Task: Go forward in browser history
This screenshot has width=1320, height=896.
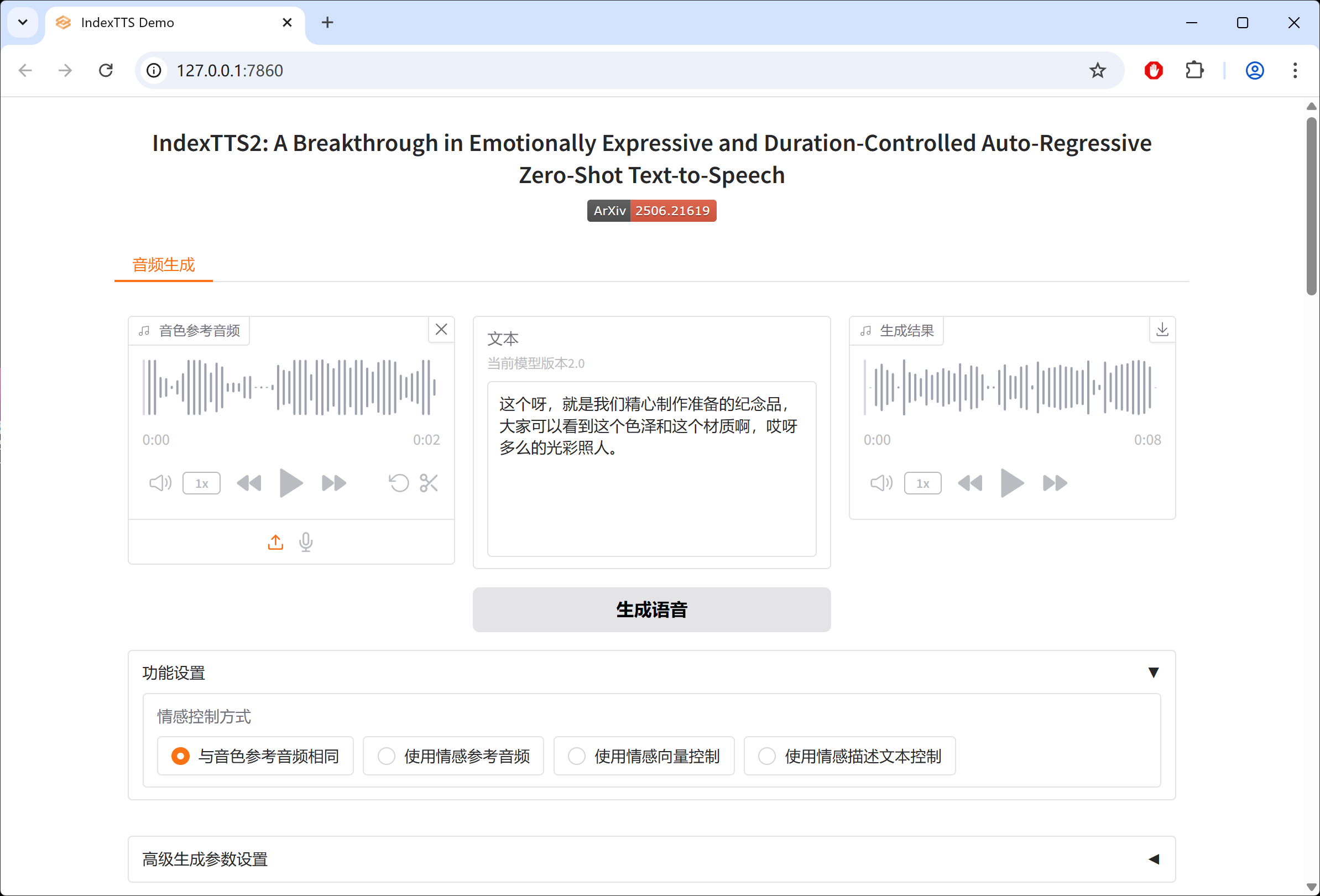Action: point(65,70)
